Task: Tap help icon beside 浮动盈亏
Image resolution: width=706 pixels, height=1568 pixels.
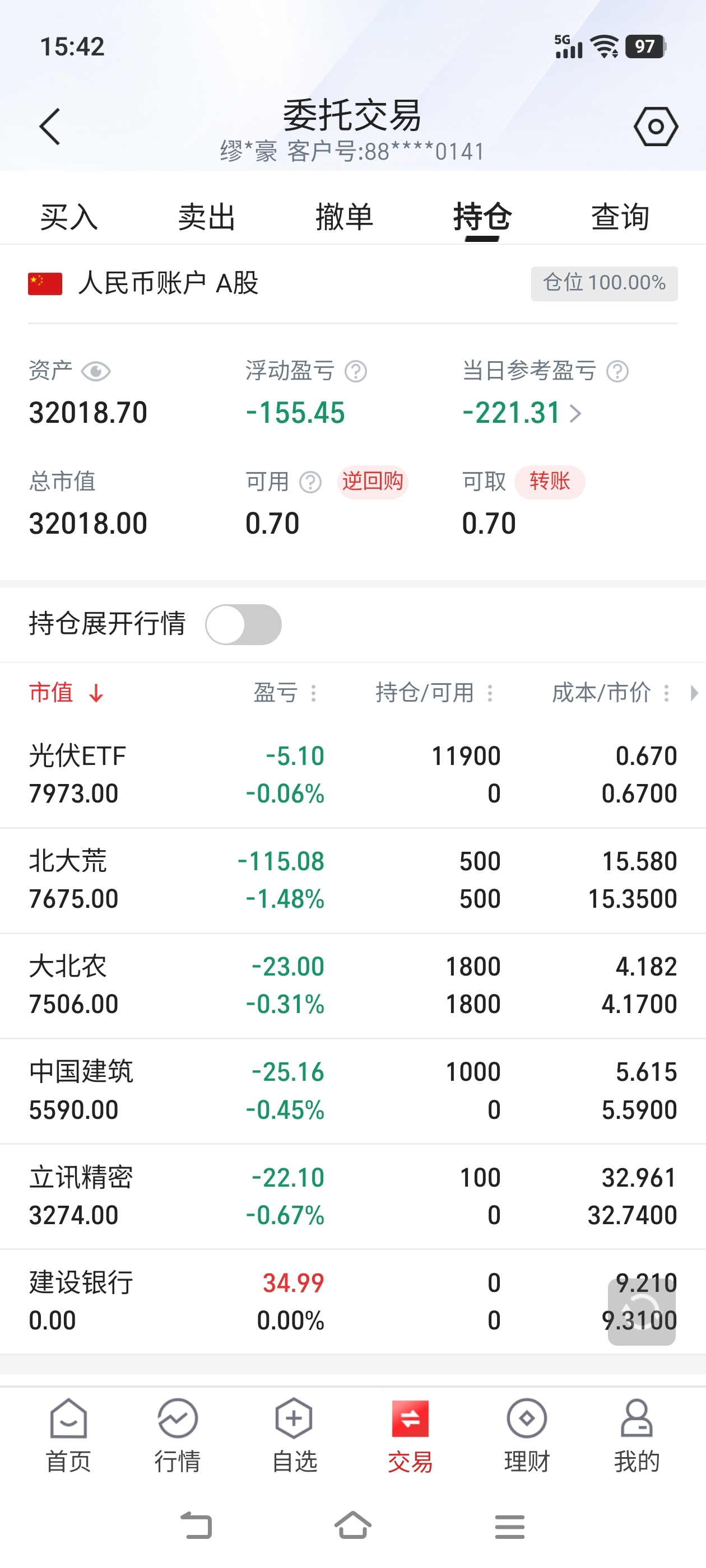Action: click(356, 371)
